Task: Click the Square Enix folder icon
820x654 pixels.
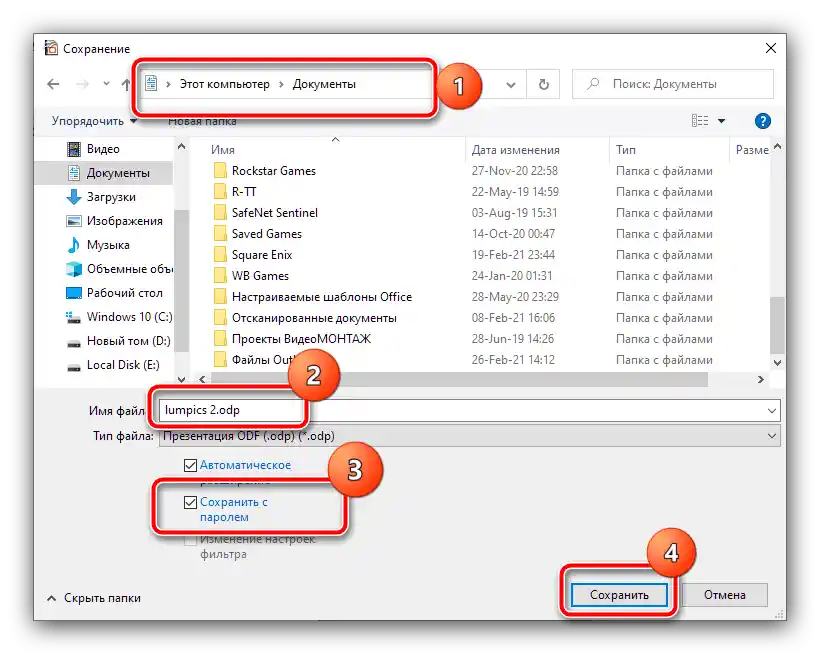Action: (x=220, y=255)
